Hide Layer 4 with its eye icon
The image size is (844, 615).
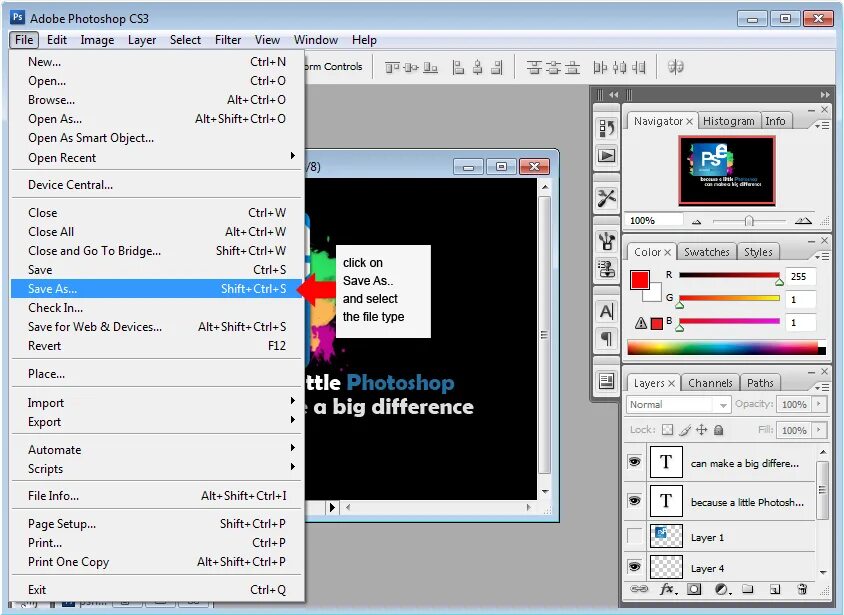[635, 567]
